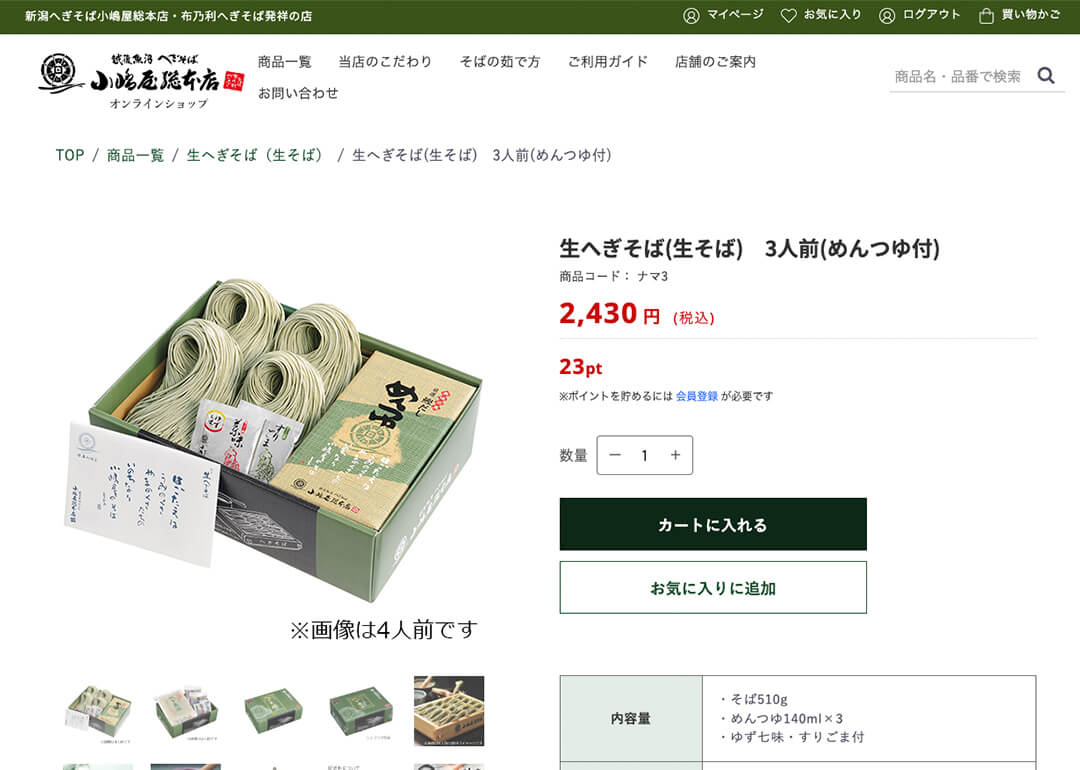Click the ログアウト user icon
This screenshot has width=1080, height=770.
(x=887, y=16)
